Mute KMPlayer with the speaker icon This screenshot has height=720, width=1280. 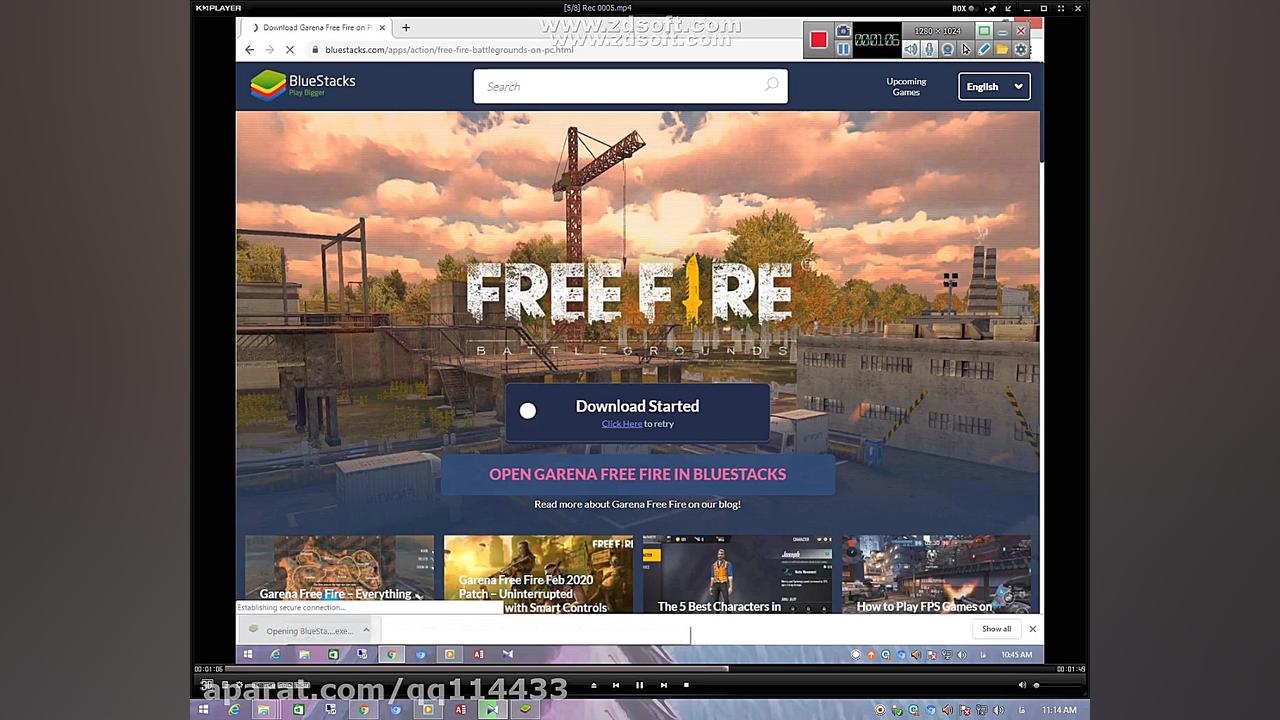(x=1022, y=685)
